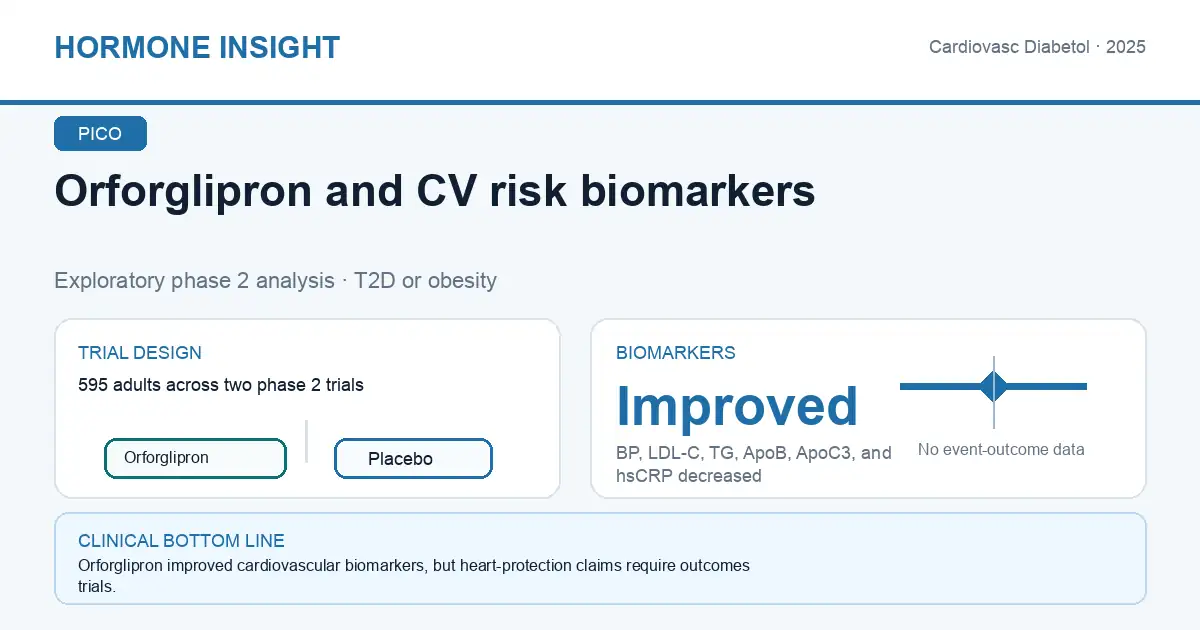Click the Orforglipron arm pill

tap(195, 458)
